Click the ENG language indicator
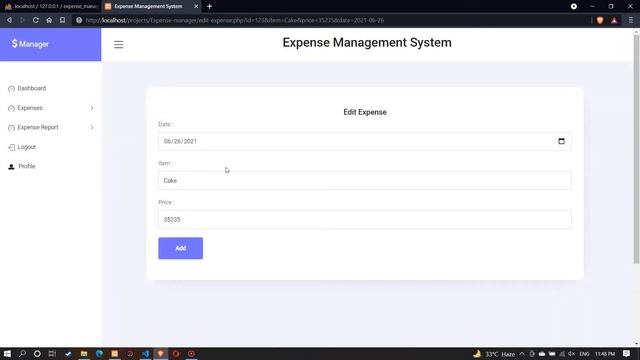Image resolution: width=640 pixels, height=360 pixels. [x=584, y=353]
